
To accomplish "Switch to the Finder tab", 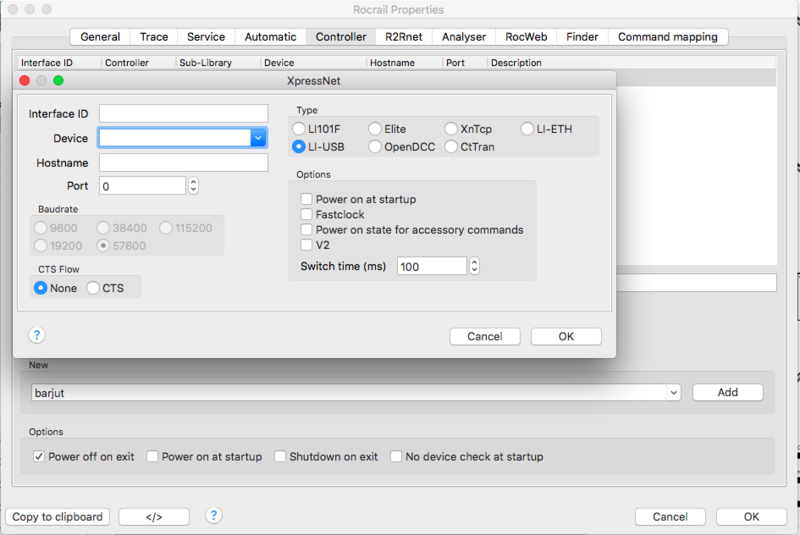I will pyautogui.click(x=582, y=37).
